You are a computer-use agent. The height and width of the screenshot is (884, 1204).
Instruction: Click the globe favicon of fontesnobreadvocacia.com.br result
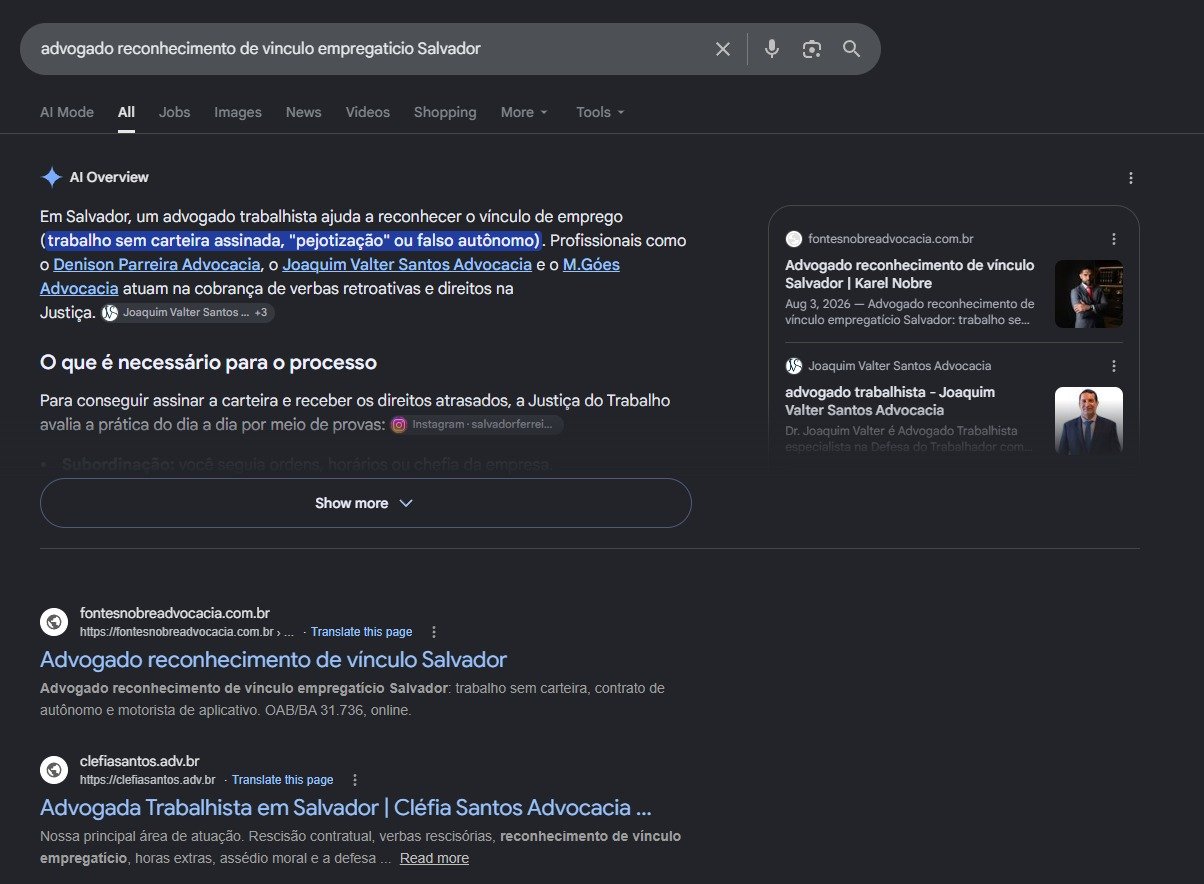pyautogui.click(x=54, y=622)
